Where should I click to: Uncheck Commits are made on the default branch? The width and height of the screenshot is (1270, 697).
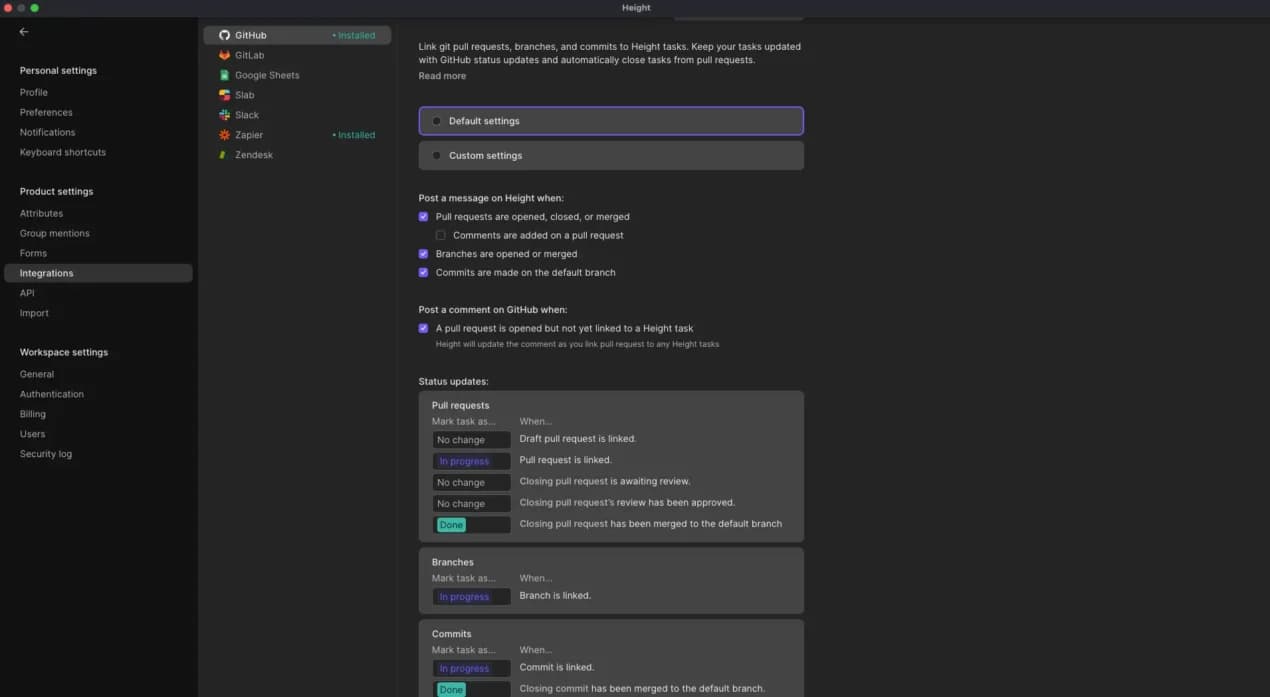pos(423,273)
